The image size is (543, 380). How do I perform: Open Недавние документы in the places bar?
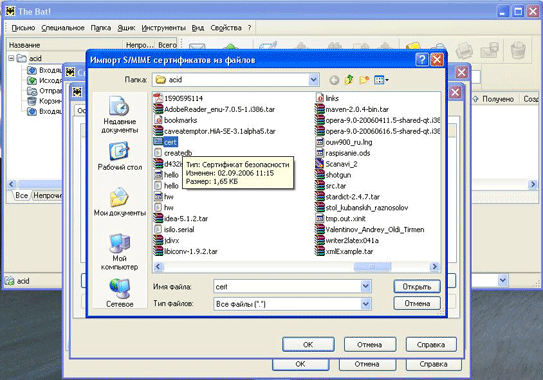[x=119, y=115]
